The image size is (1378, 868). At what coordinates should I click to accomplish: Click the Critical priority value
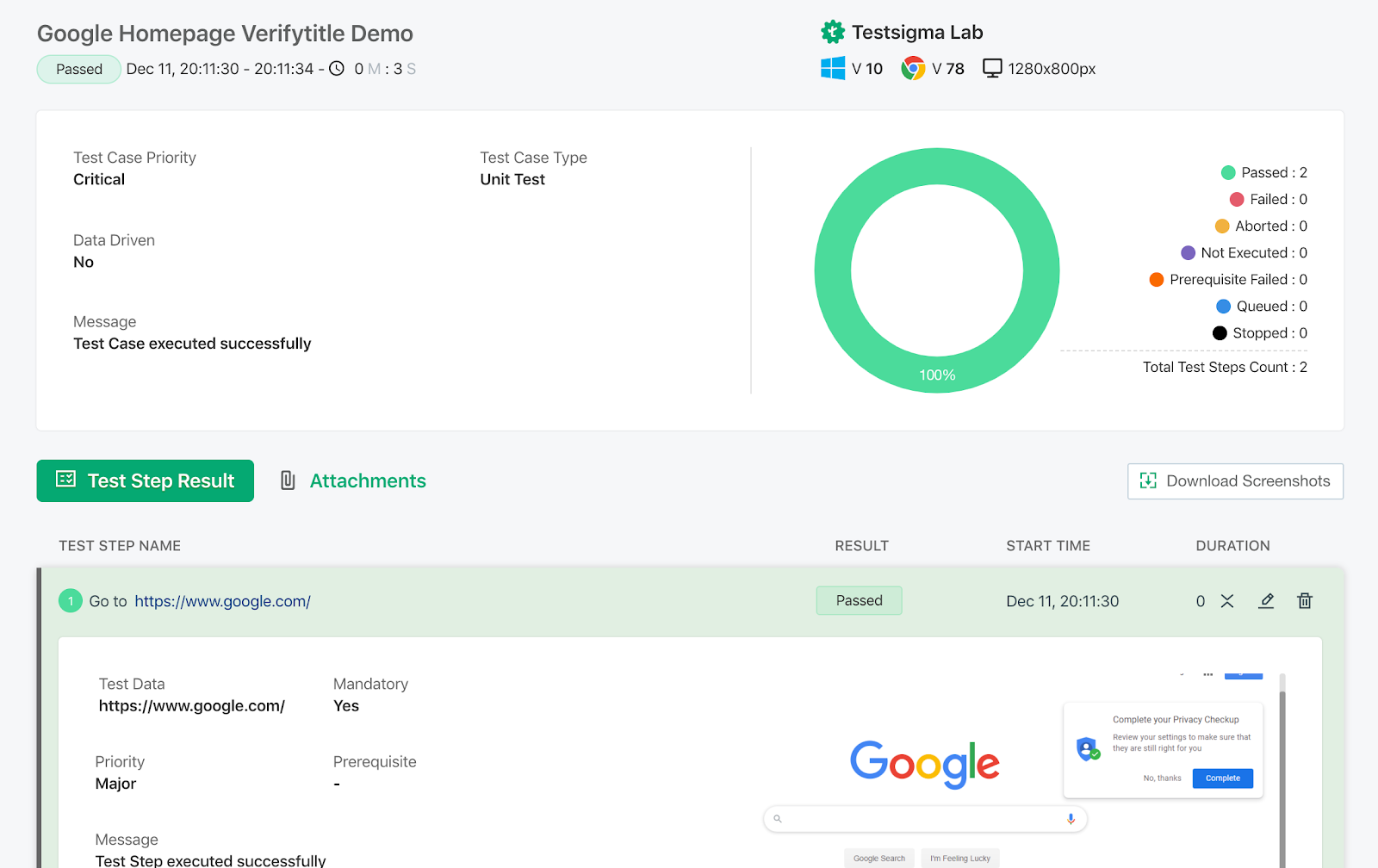click(x=99, y=179)
